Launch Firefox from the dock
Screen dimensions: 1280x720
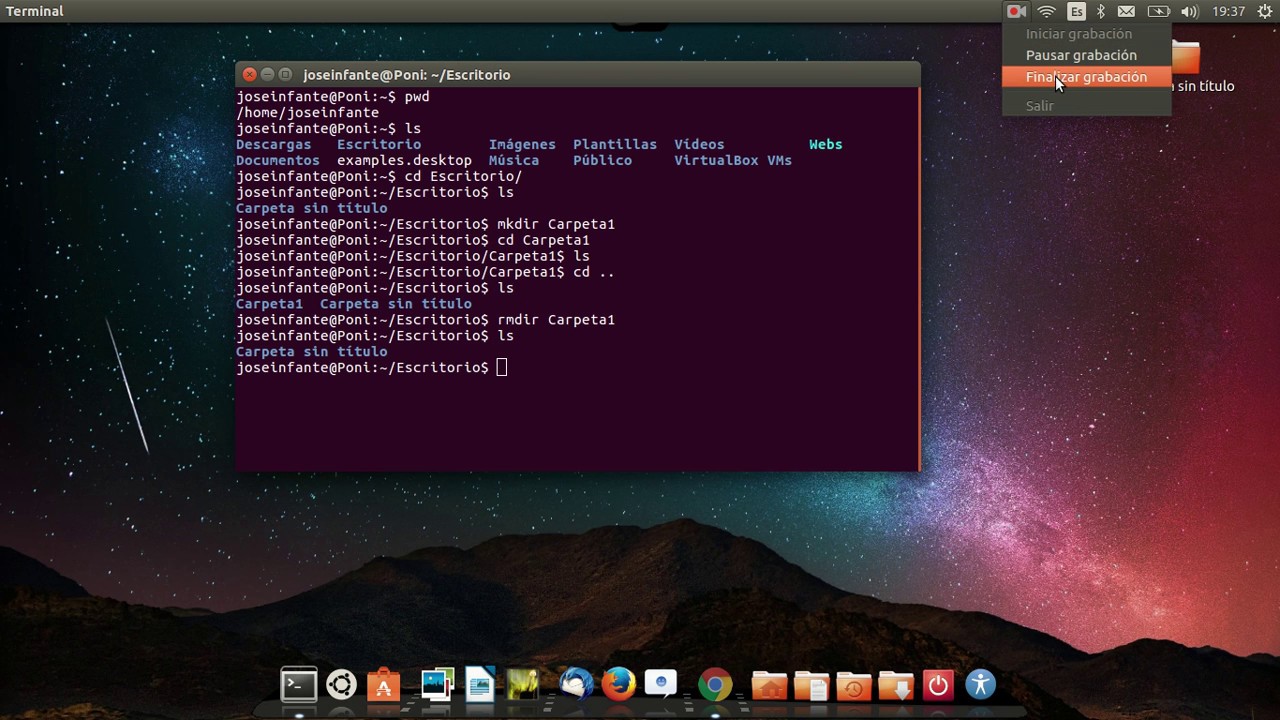pyautogui.click(x=619, y=685)
